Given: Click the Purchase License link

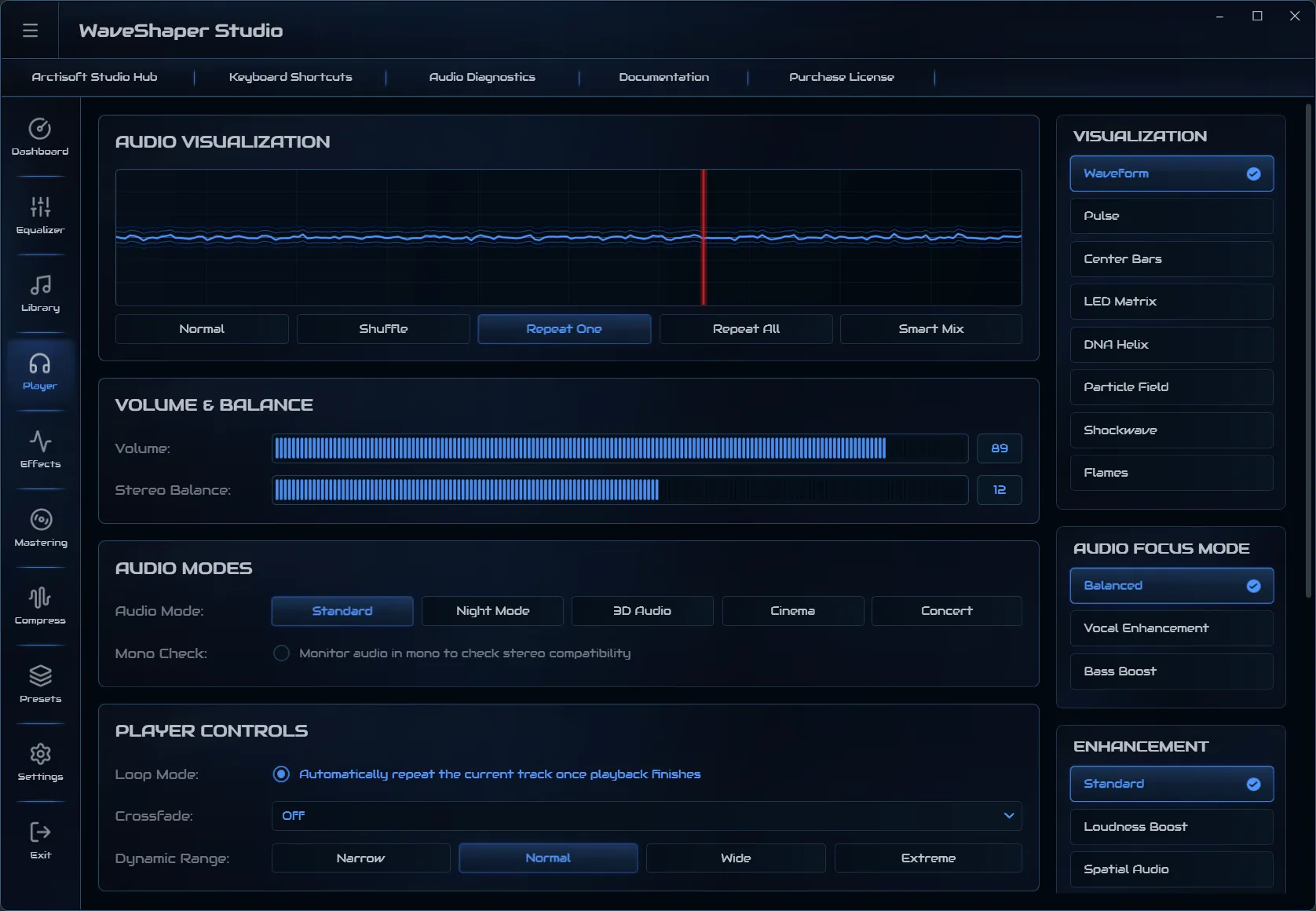Looking at the screenshot, I should [x=842, y=77].
